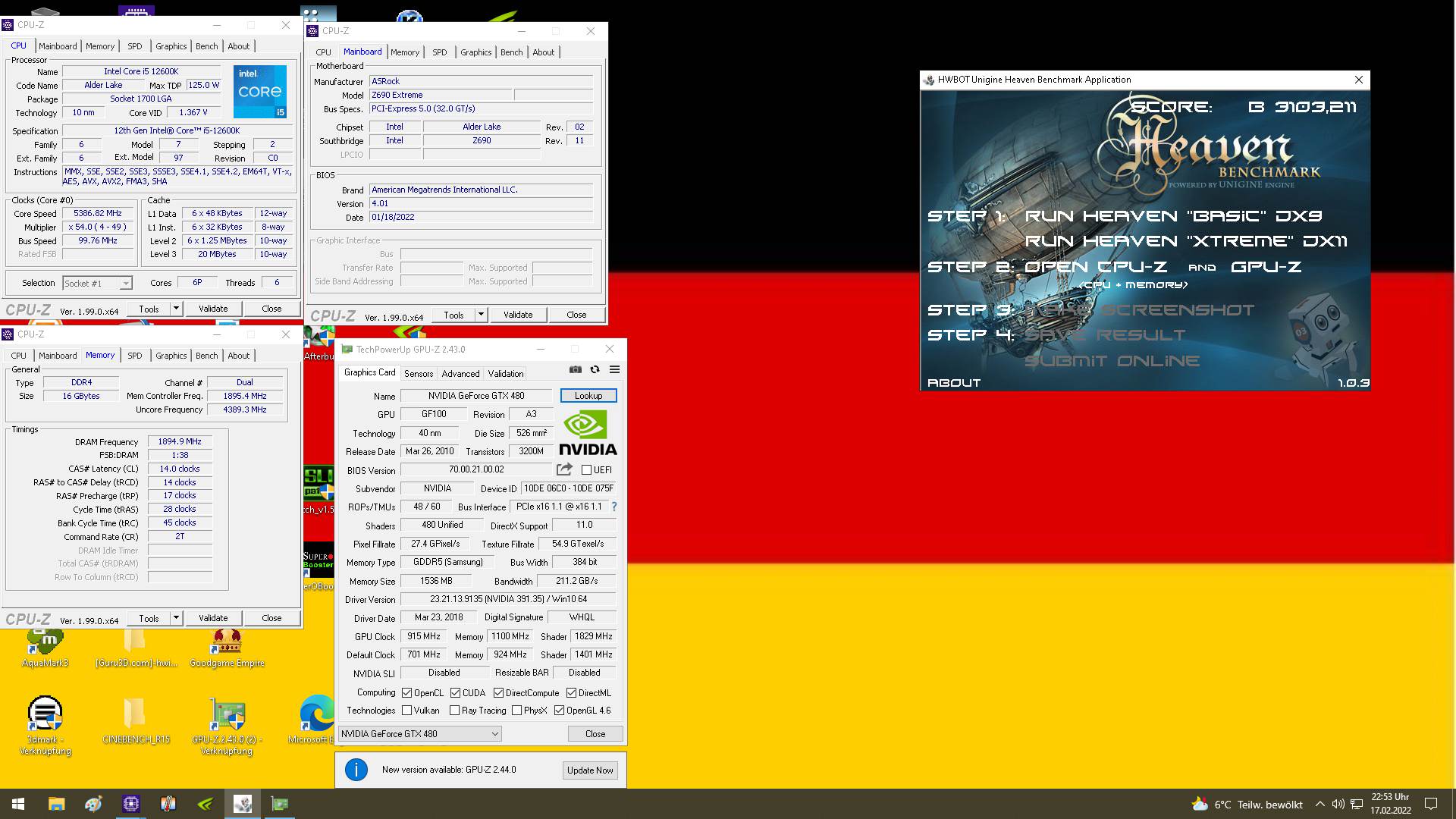Click the Lookup button in GPU-Z
Screen dimensions: 1456x819
[x=588, y=396]
